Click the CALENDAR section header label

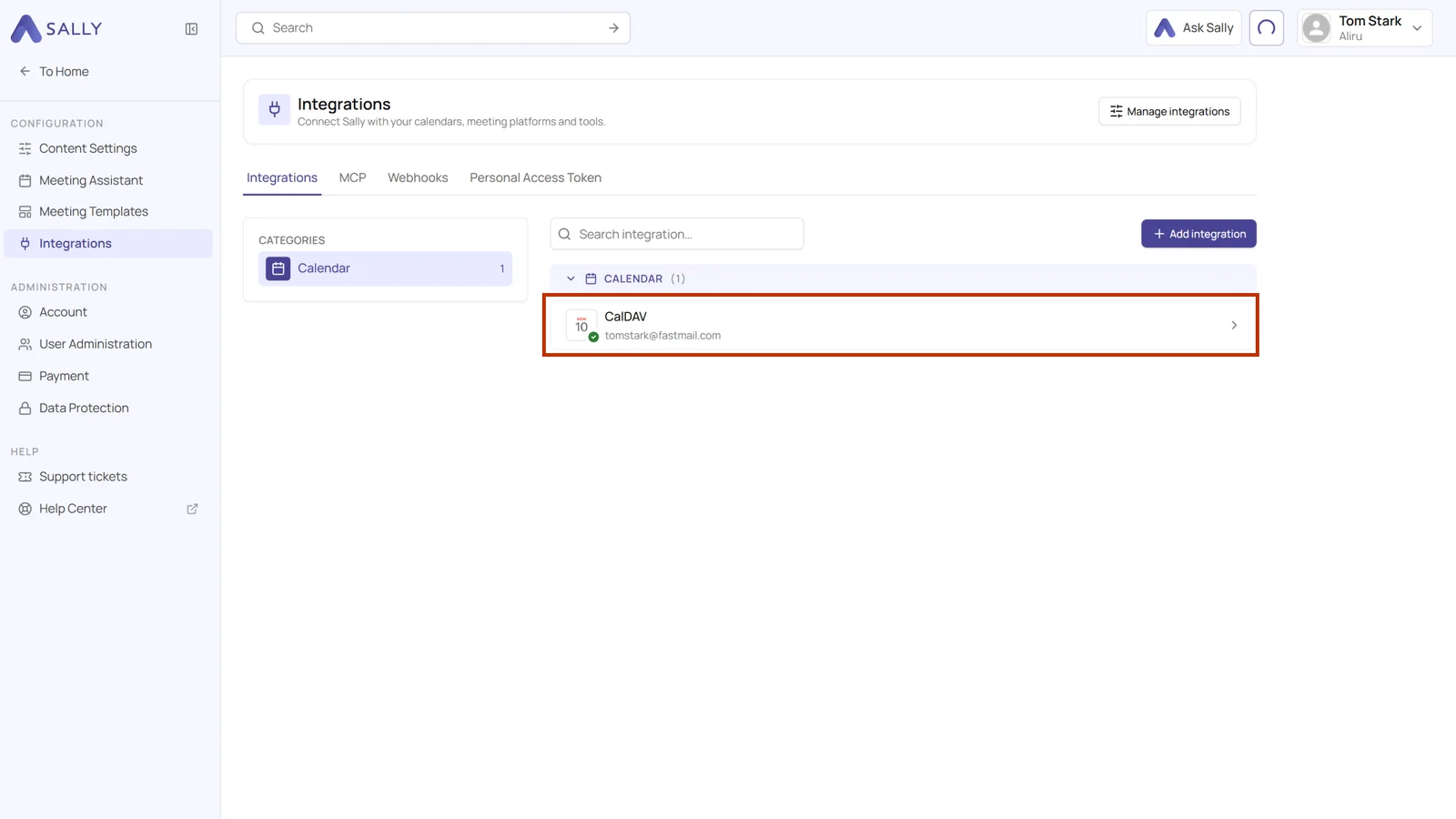pos(633,278)
